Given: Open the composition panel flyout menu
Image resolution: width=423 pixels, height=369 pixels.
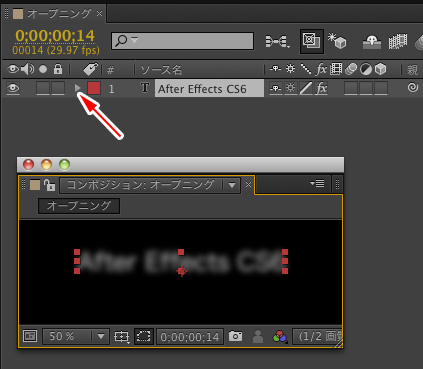Looking at the screenshot, I should click(317, 183).
